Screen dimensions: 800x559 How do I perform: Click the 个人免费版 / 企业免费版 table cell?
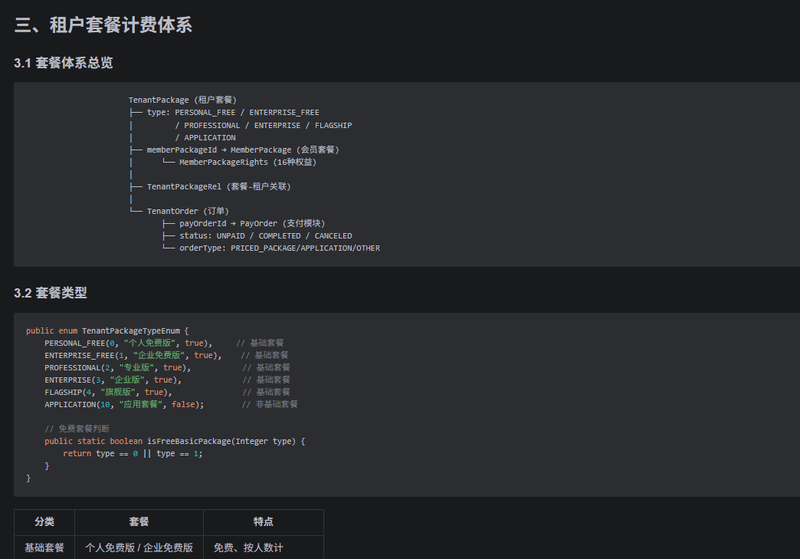(139, 547)
